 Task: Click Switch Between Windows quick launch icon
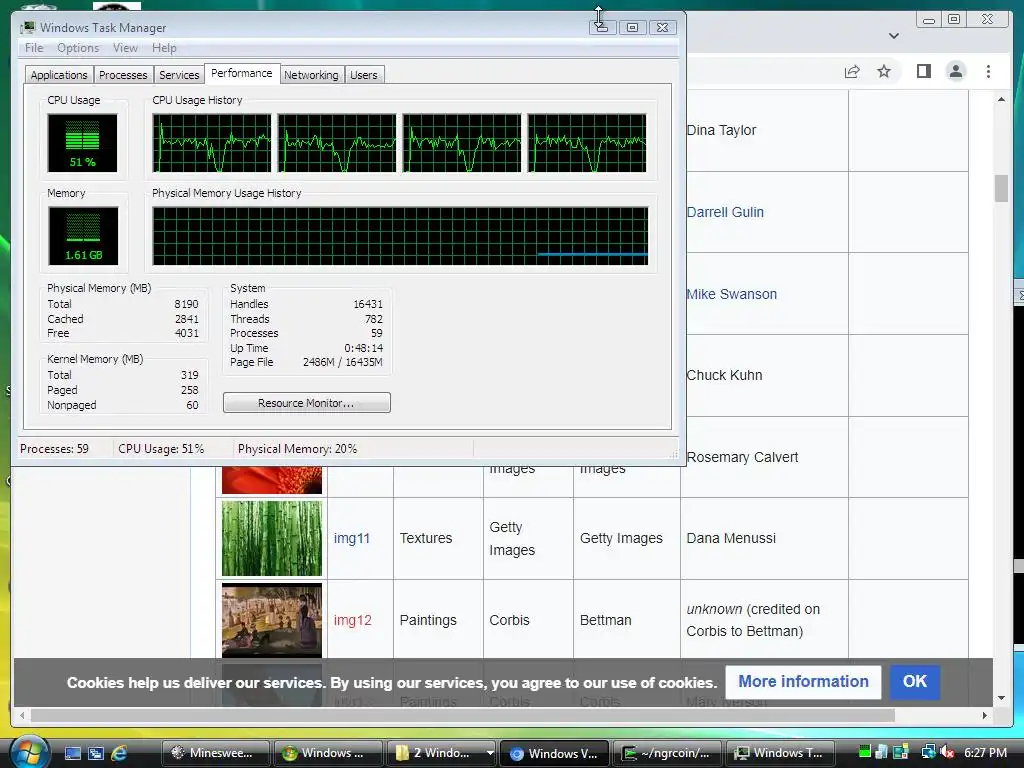96,753
